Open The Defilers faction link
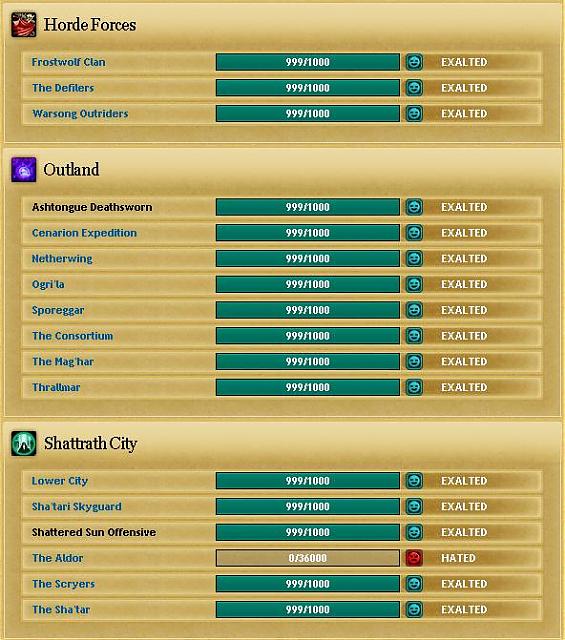The image size is (565, 640). tap(63, 88)
